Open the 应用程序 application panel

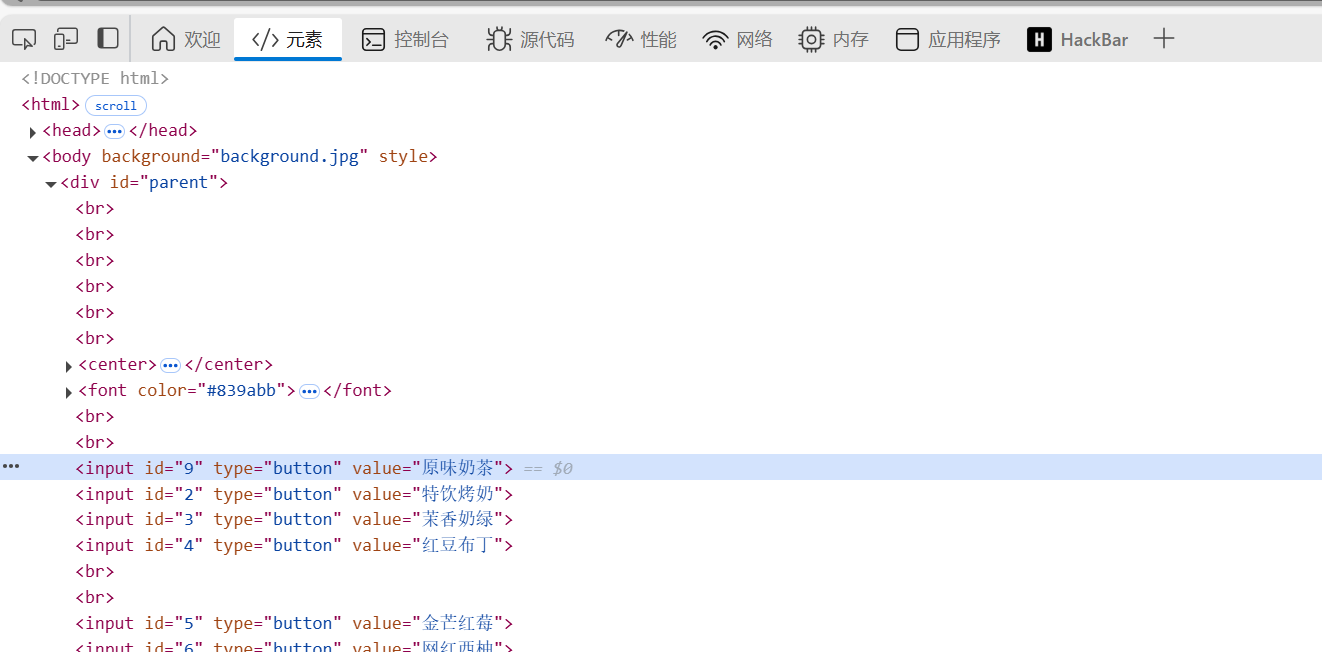[948, 40]
